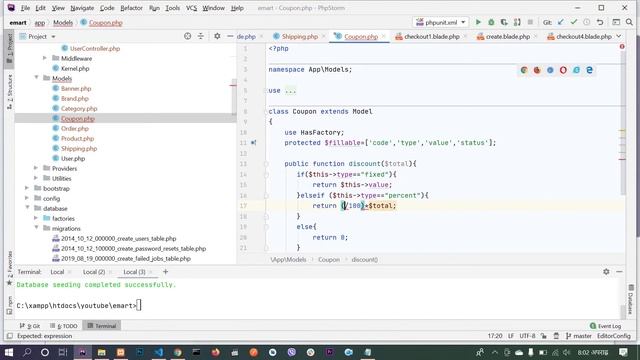Minimize the Terminal panel
The width and height of the screenshot is (640, 360).
point(619,271)
